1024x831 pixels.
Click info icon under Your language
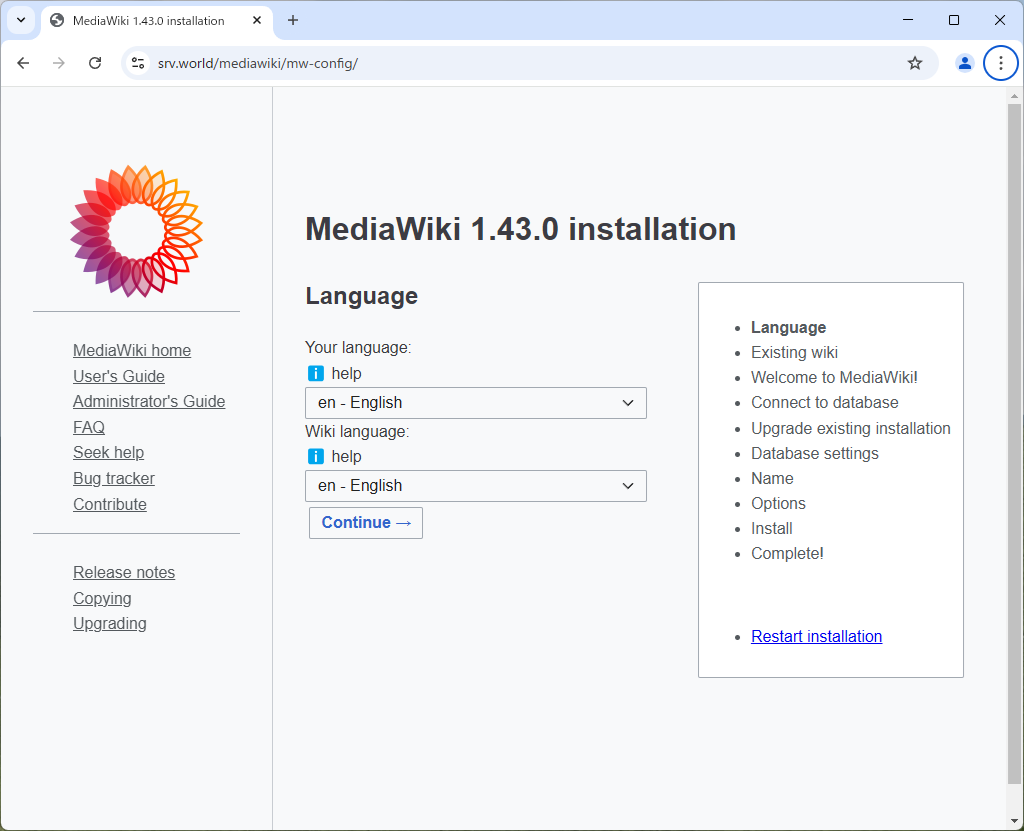point(315,374)
